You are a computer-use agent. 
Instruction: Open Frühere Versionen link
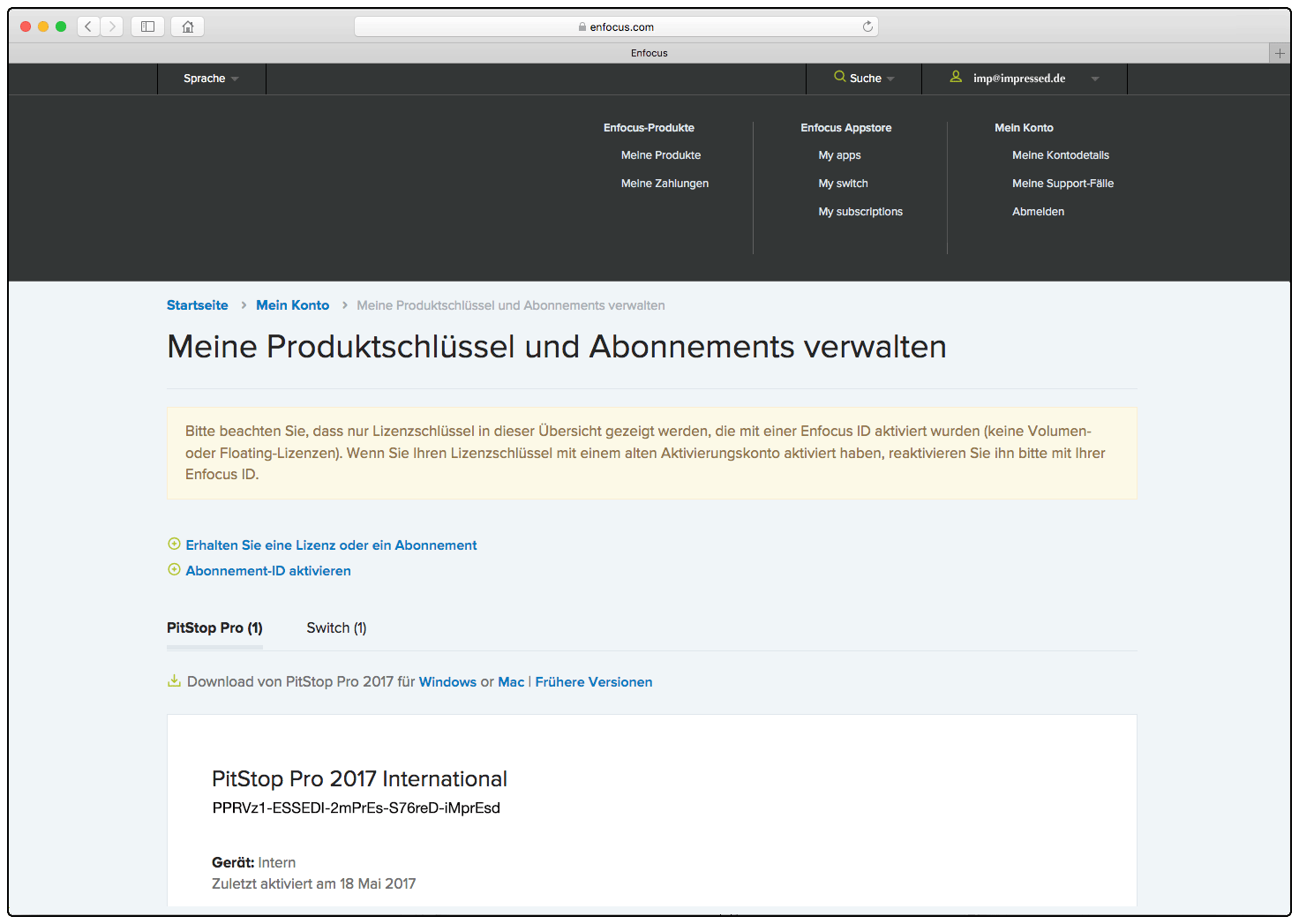tap(593, 681)
